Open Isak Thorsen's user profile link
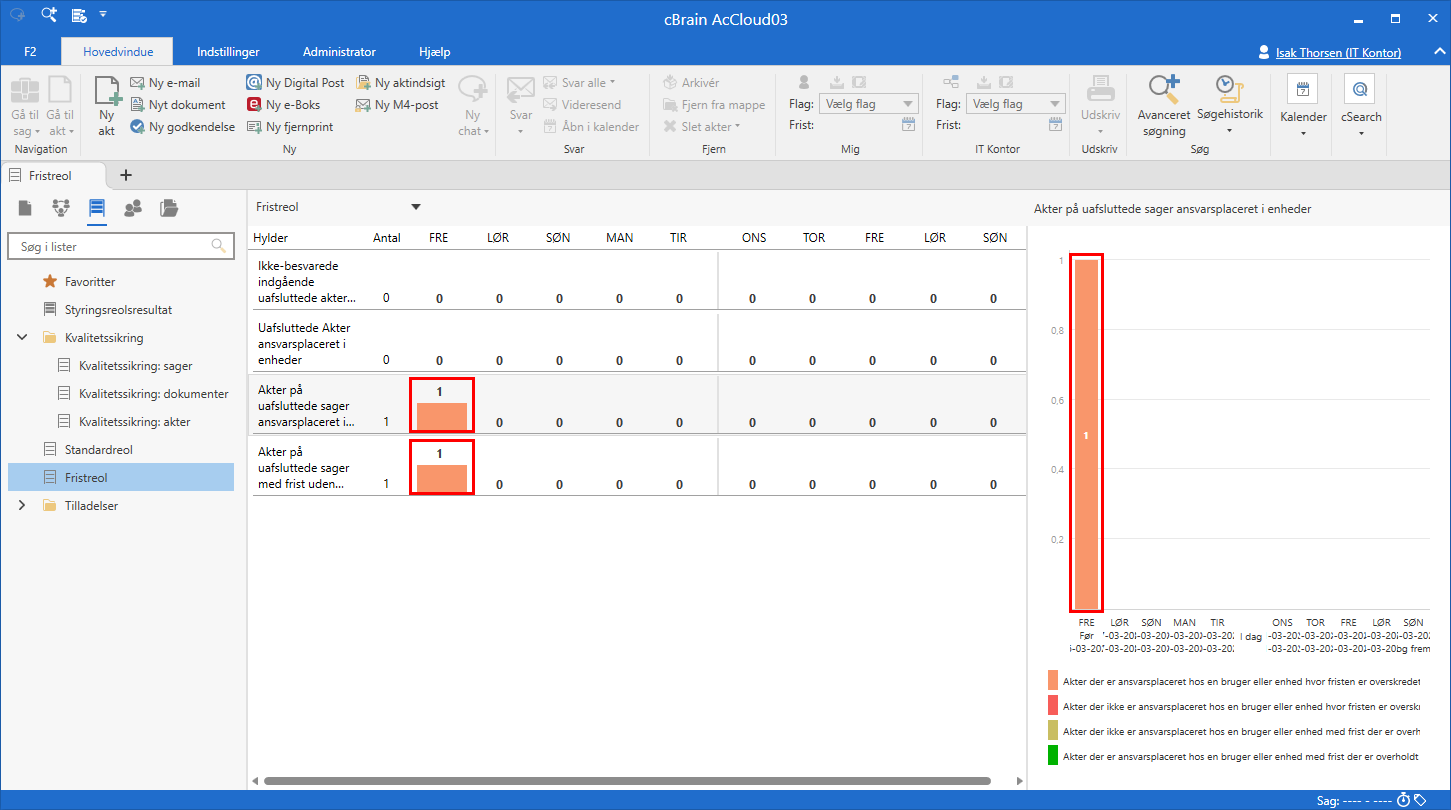 coord(1340,51)
